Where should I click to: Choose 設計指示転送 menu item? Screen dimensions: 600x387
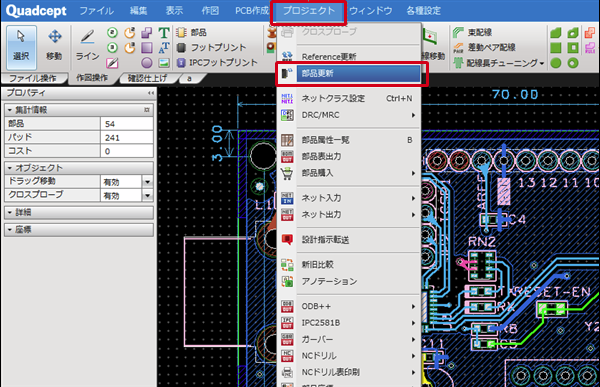point(350,240)
